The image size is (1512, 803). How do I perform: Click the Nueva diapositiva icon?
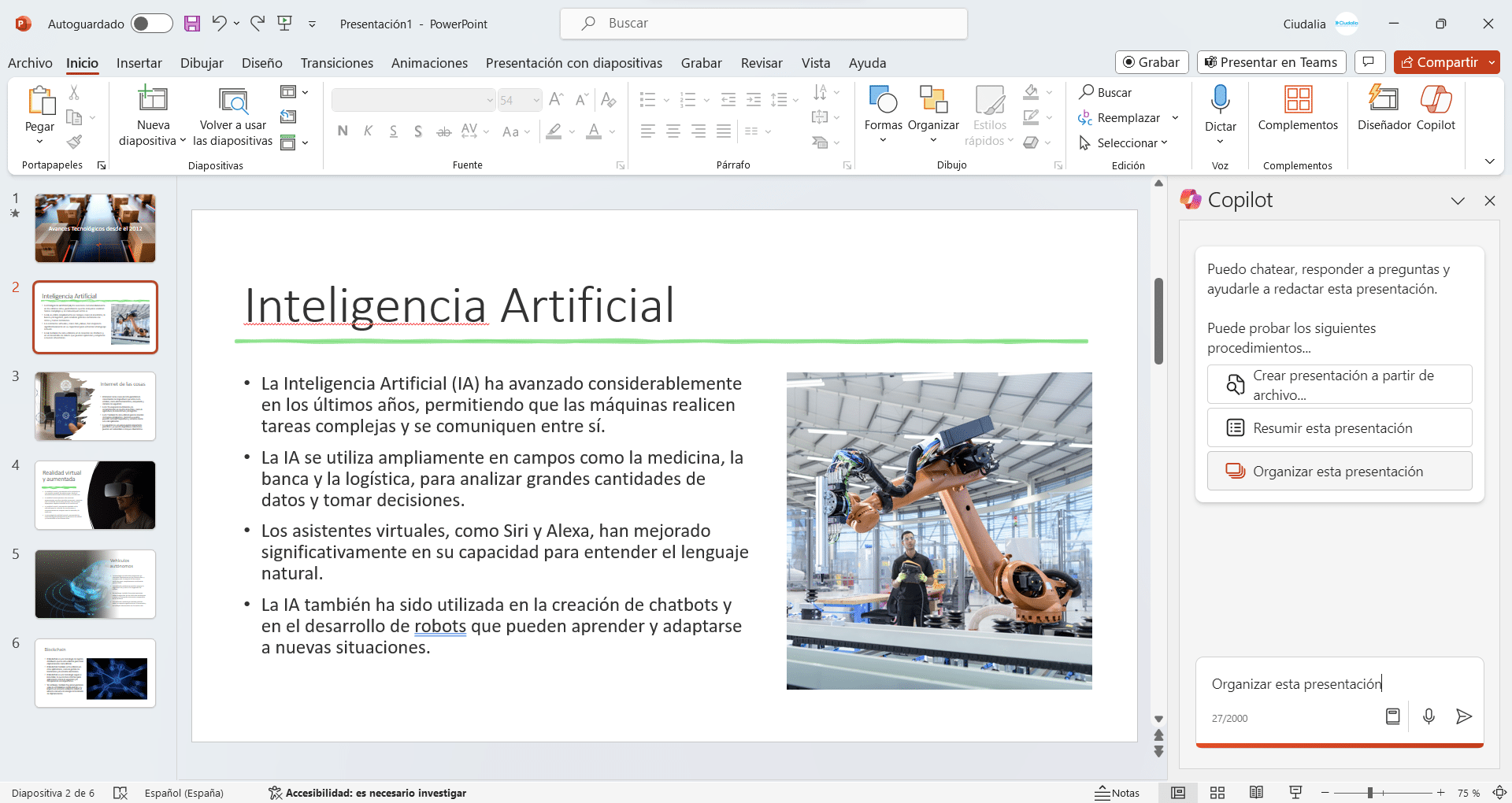[x=153, y=100]
